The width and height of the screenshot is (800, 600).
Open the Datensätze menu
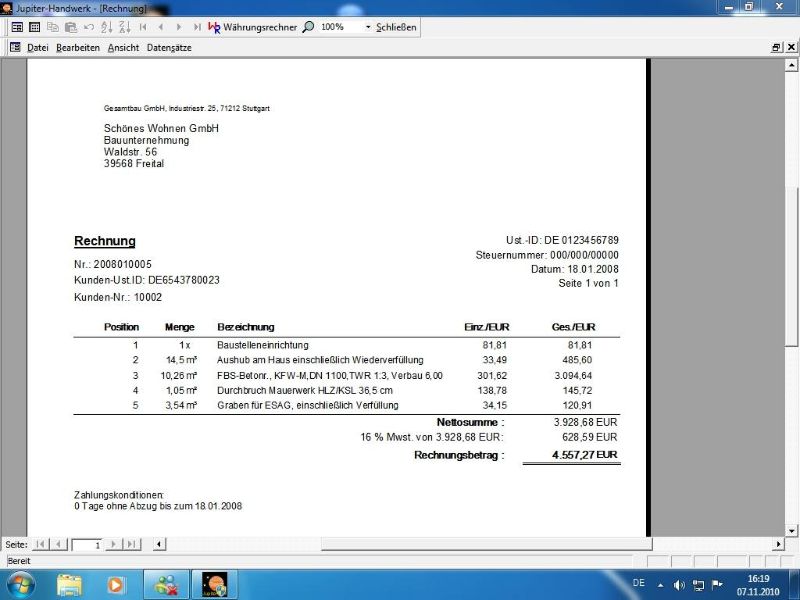pos(169,47)
